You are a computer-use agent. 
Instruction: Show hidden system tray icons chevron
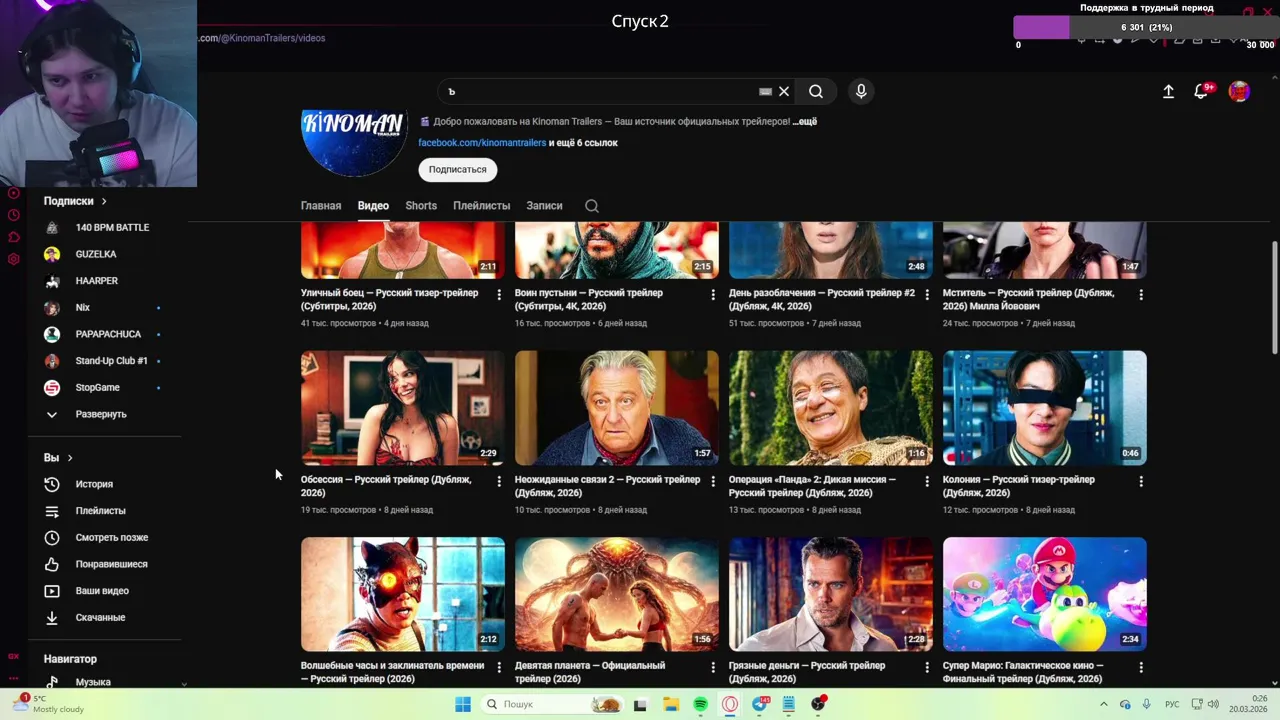pyautogui.click(x=1104, y=704)
